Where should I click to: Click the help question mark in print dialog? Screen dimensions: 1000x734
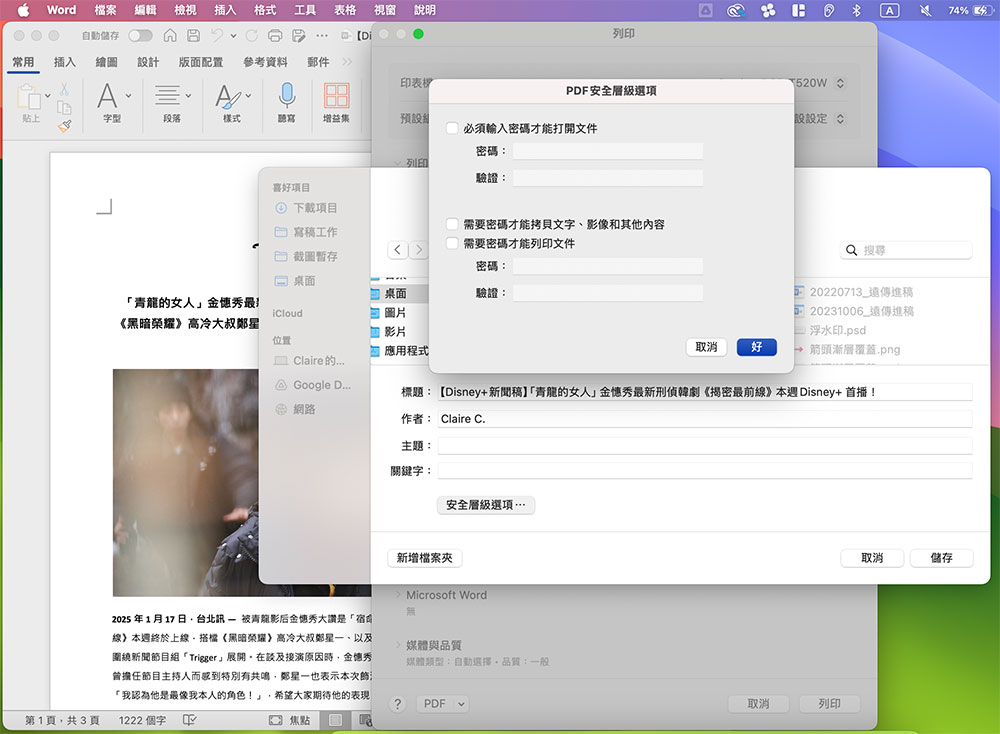[398, 703]
